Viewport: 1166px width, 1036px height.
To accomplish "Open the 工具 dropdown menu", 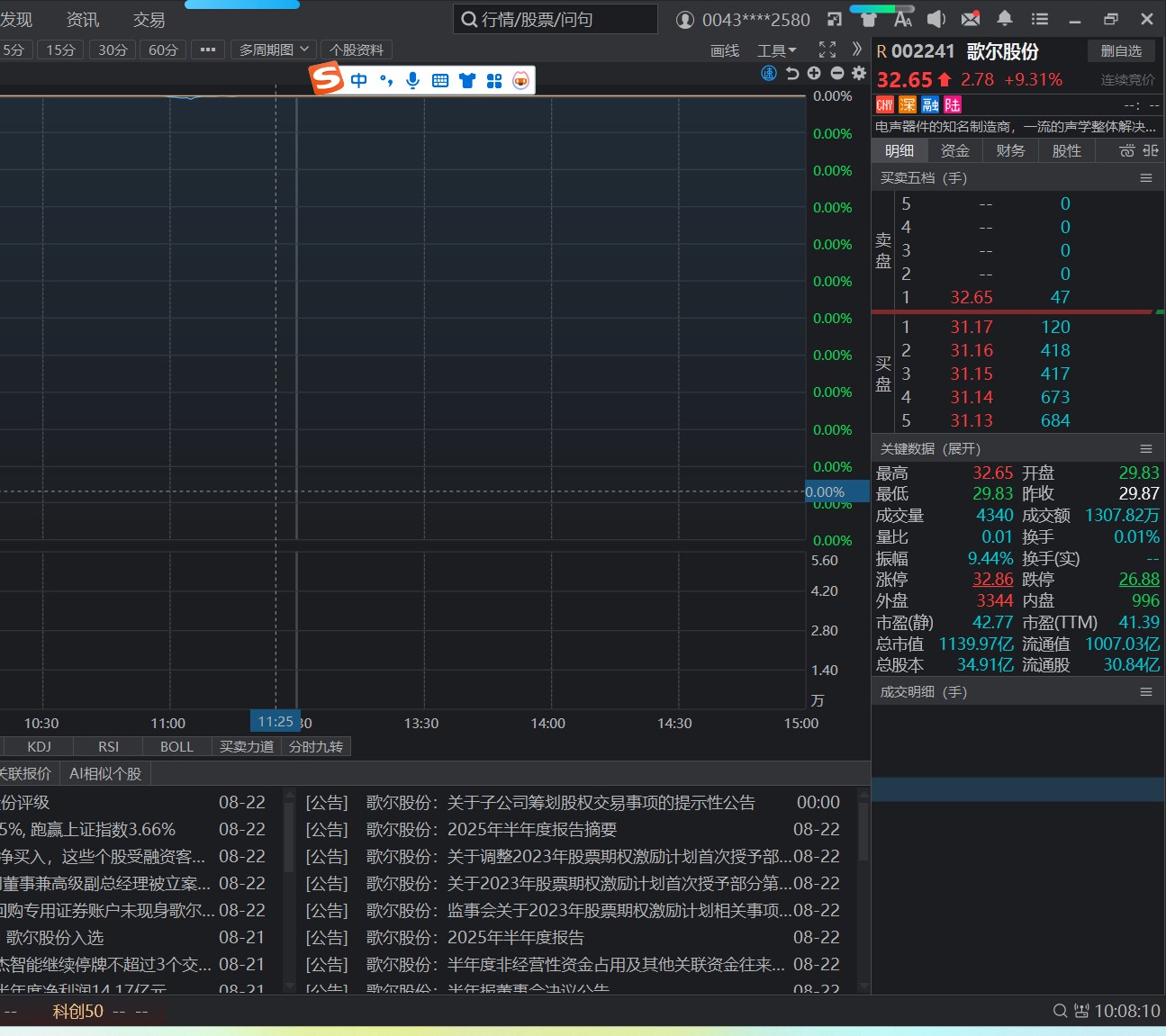I will 776,50.
